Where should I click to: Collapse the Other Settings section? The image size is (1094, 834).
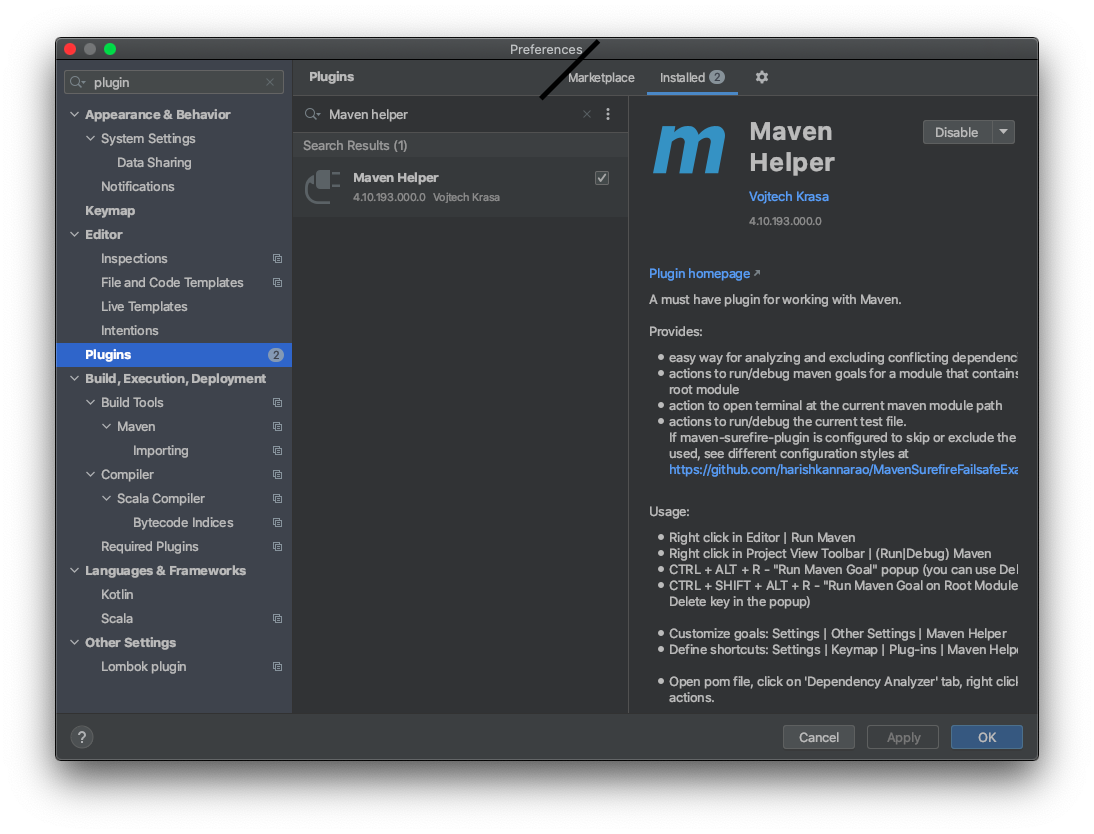(x=75, y=642)
